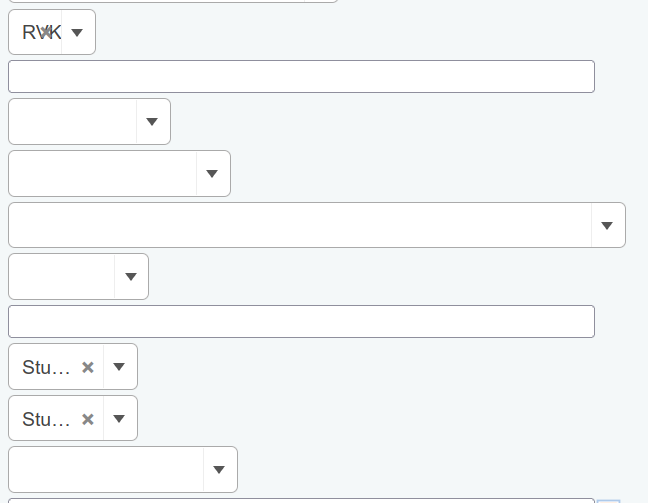The width and height of the screenshot is (648, 503).
Task: Click inside the narrow select box below the widest dropdown
Action: click(62, 277)
